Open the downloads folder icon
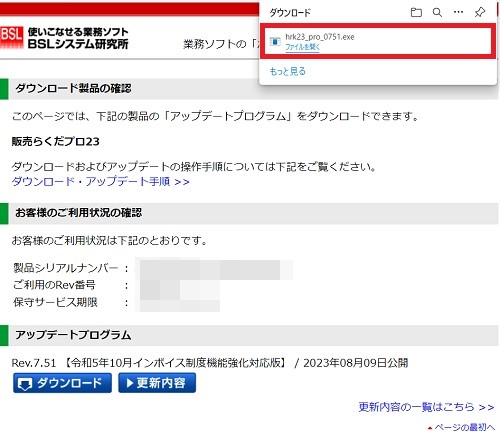This screenshot has width=500, height=440. point(416,13)
